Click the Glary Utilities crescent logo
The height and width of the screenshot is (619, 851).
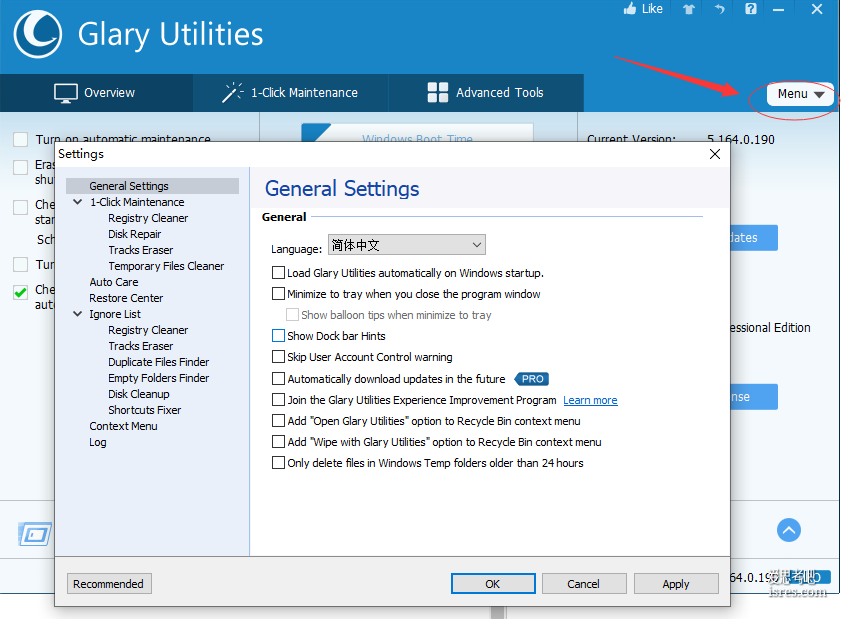pyautogui.click(x=37, y=34)
